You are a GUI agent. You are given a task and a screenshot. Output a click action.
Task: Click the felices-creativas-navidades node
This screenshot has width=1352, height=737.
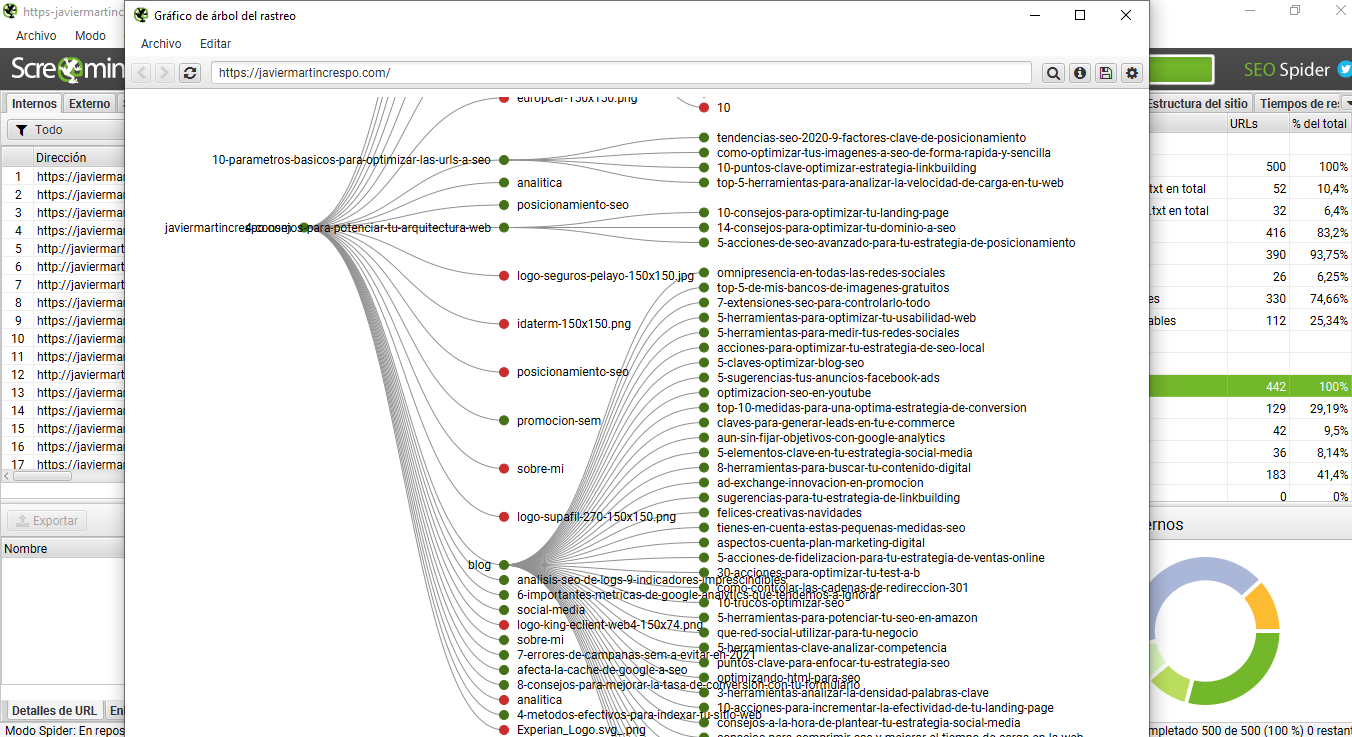(704, 513)
